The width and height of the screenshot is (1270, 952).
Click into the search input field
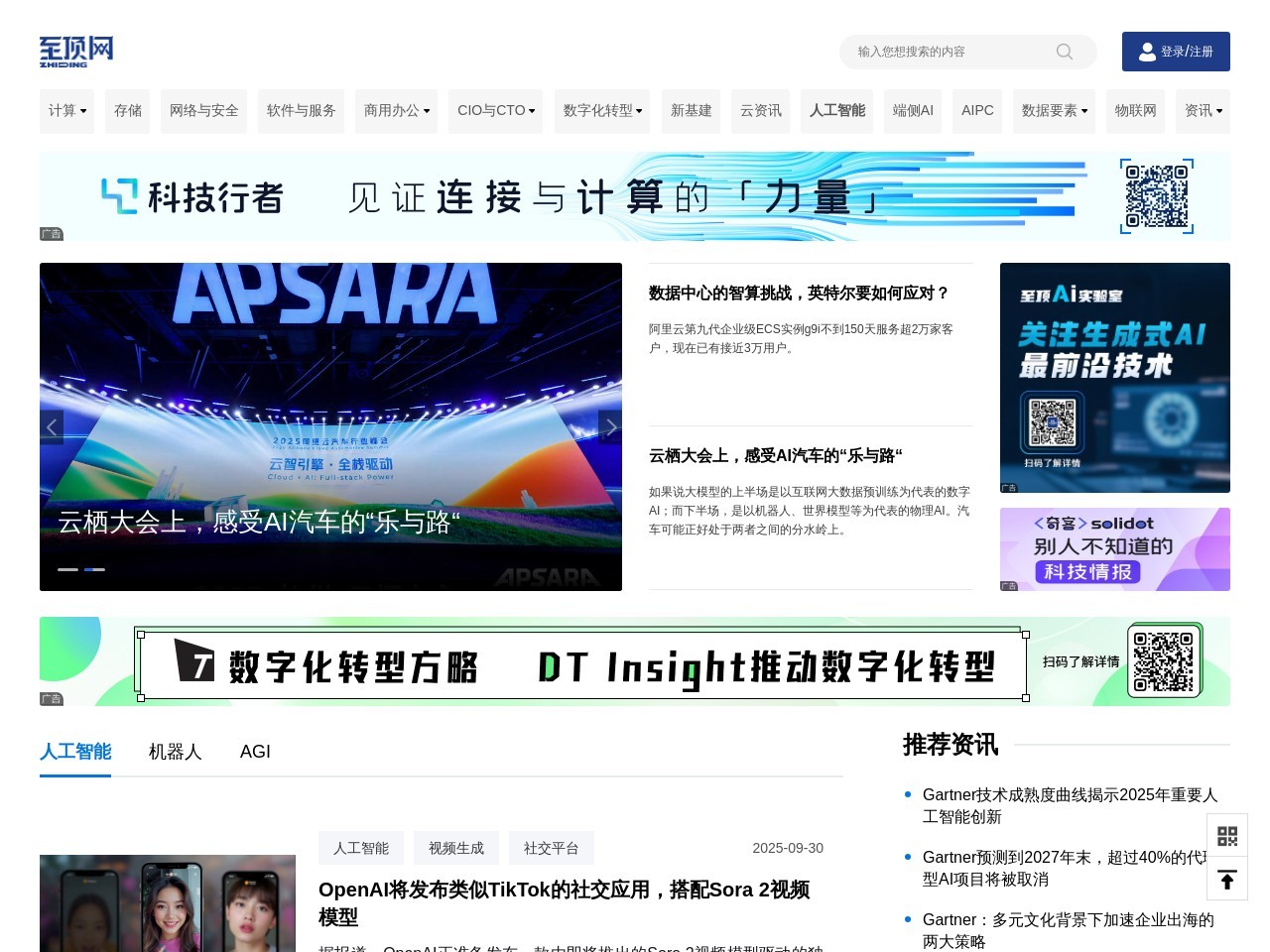948,52
